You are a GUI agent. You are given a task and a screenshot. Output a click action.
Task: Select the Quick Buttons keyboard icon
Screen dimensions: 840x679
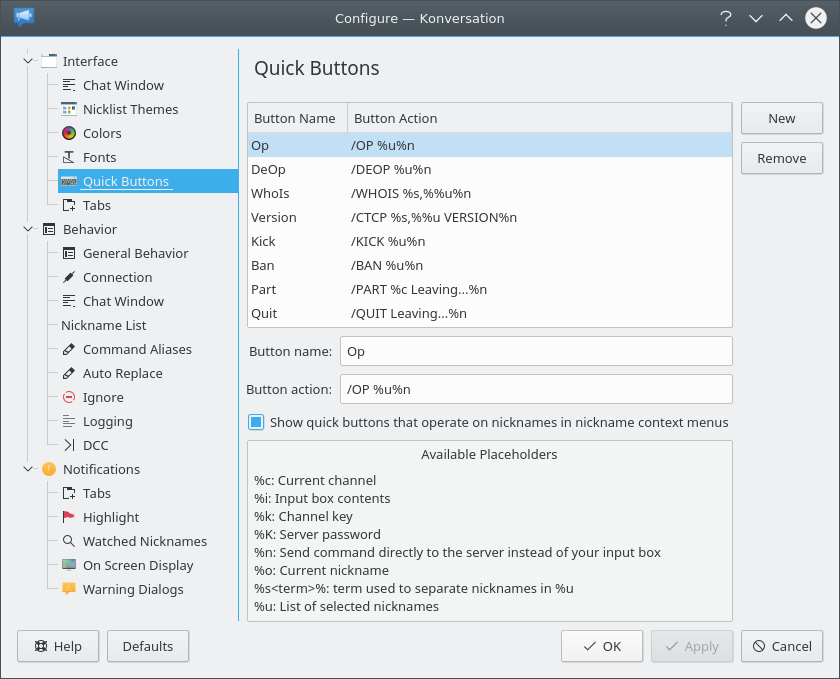(x=67, y=181)
